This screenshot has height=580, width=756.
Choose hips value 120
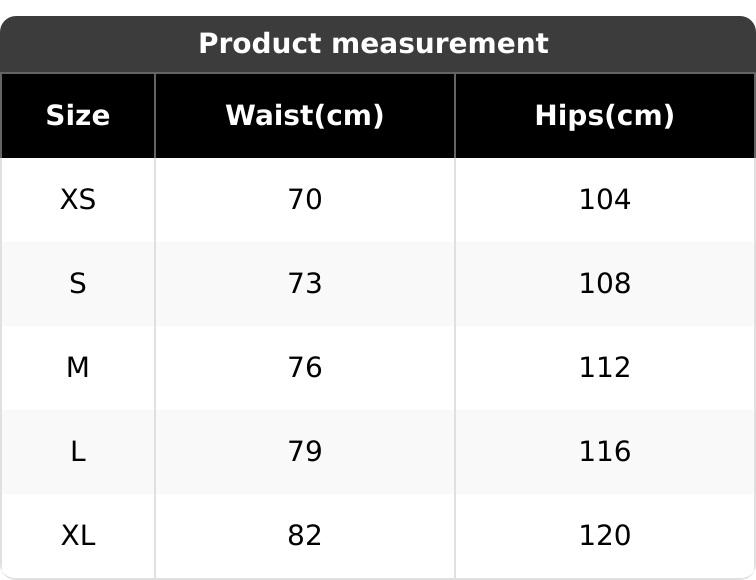point(605,536)
